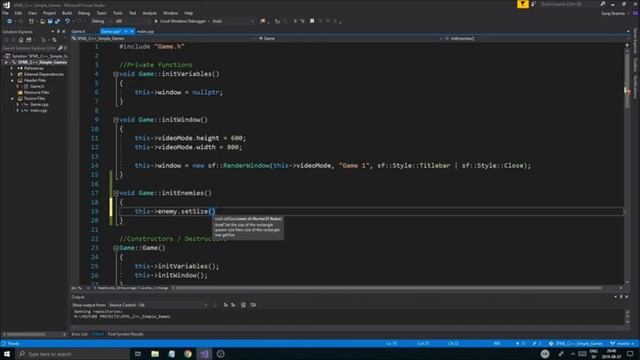
Task: Click the notifications flag icon in title bar
Action: click(522, 4)
